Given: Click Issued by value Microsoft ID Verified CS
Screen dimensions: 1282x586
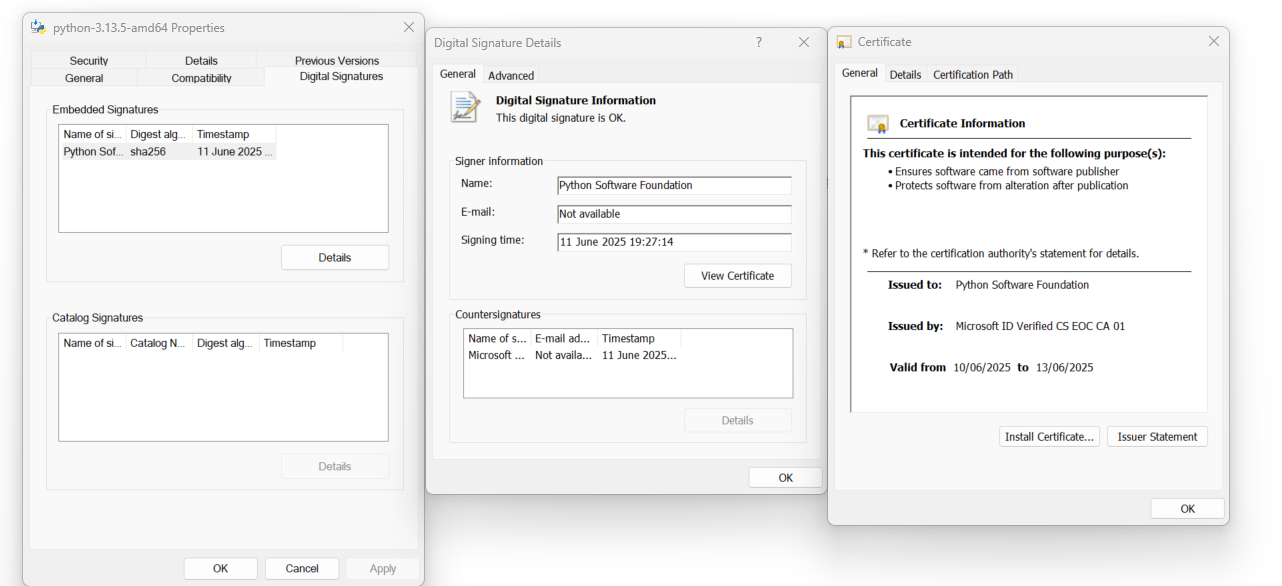Looking at the screenshot, I should pos(1040,326).
